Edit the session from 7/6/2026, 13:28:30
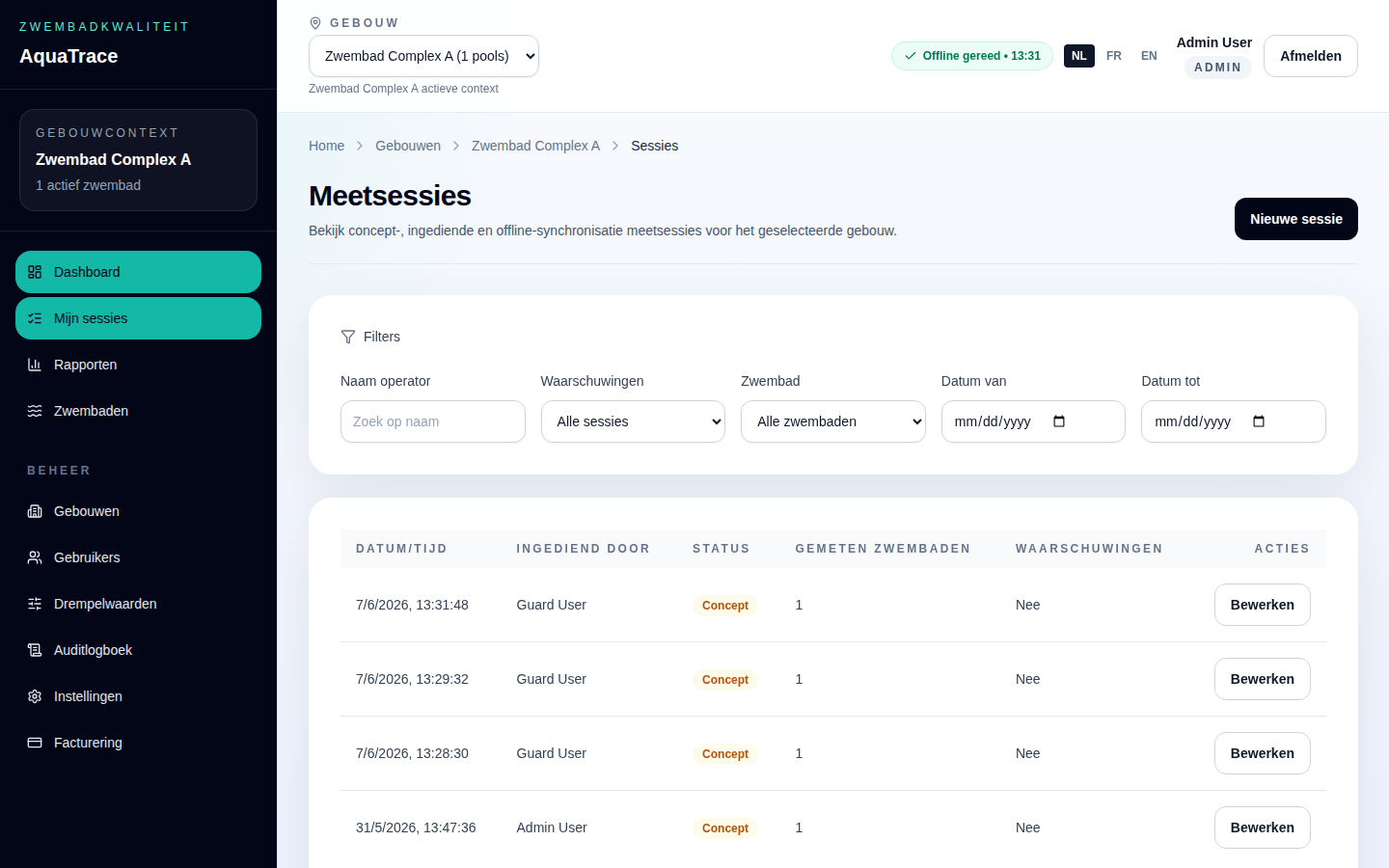 click(x=1262, y=753)
